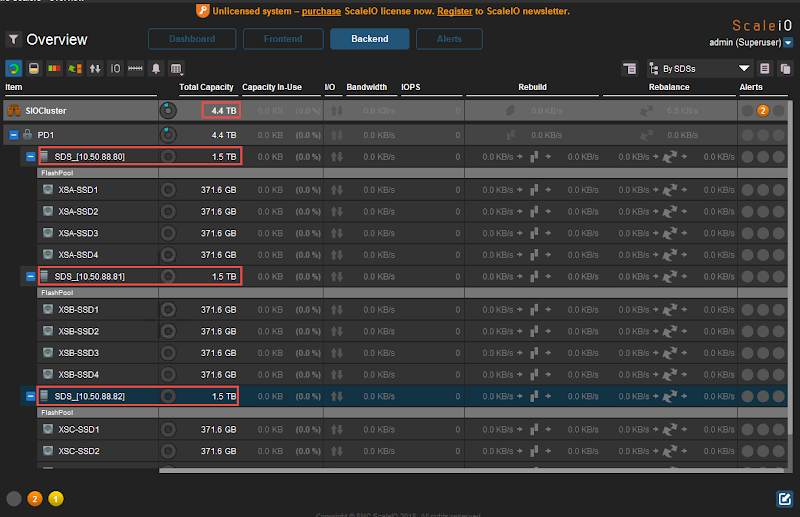800x517 pixels.
Task: Select the ruler-style view icon in toolbar
Action: click(x=135, y=68)
